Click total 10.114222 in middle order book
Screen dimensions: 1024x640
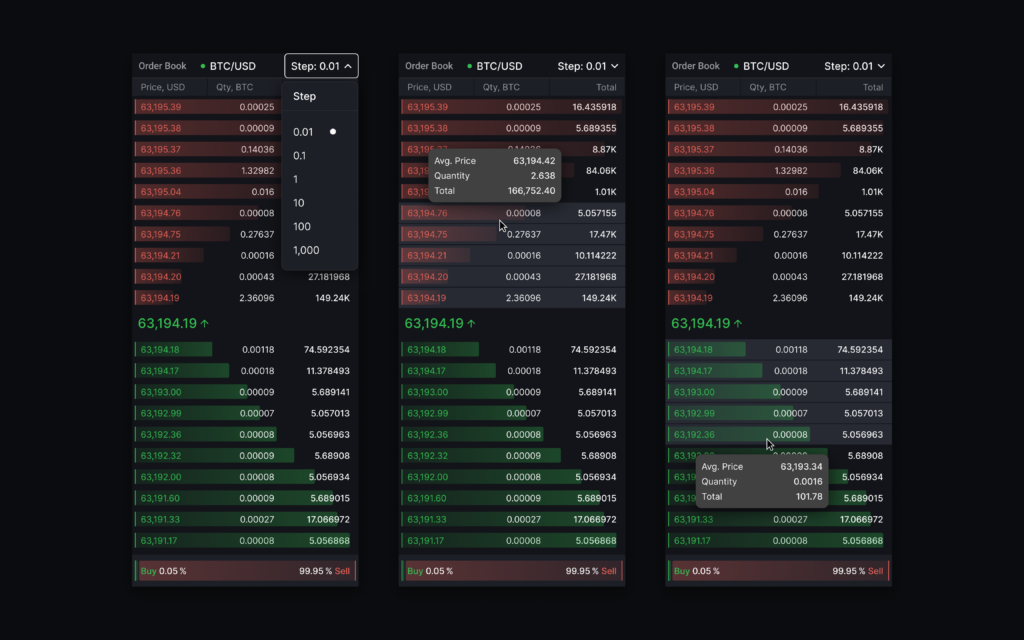[596, 255]
